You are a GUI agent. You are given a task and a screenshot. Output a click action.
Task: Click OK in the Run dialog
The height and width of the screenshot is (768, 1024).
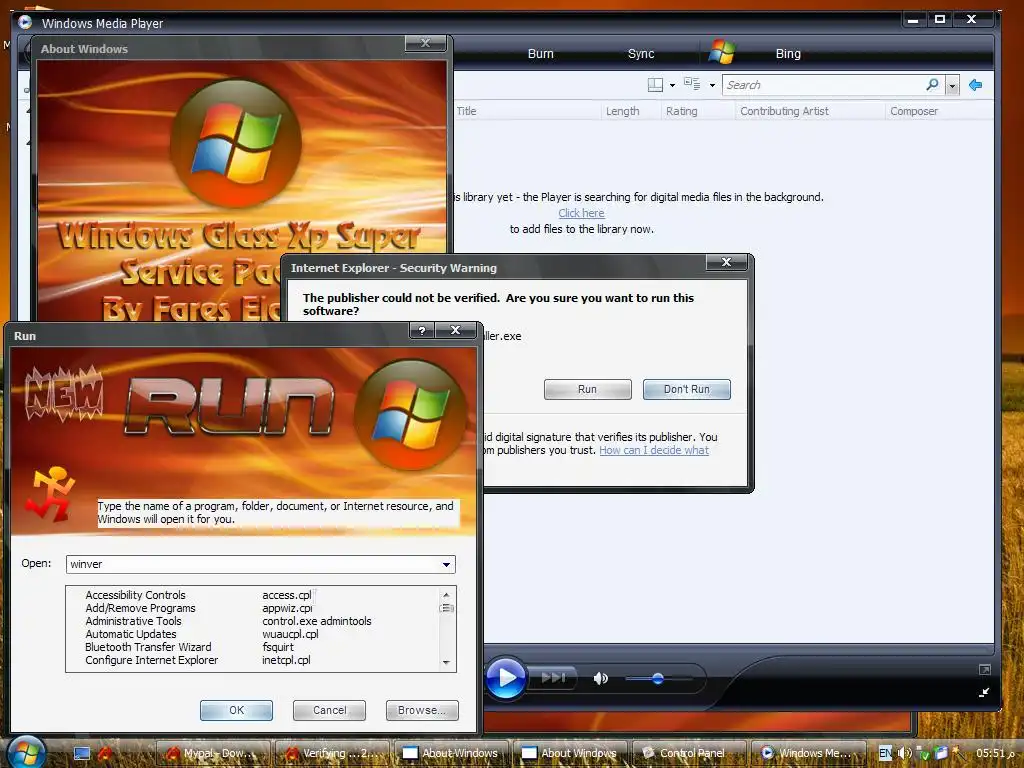pyautogui.click(x=236, y=711)
